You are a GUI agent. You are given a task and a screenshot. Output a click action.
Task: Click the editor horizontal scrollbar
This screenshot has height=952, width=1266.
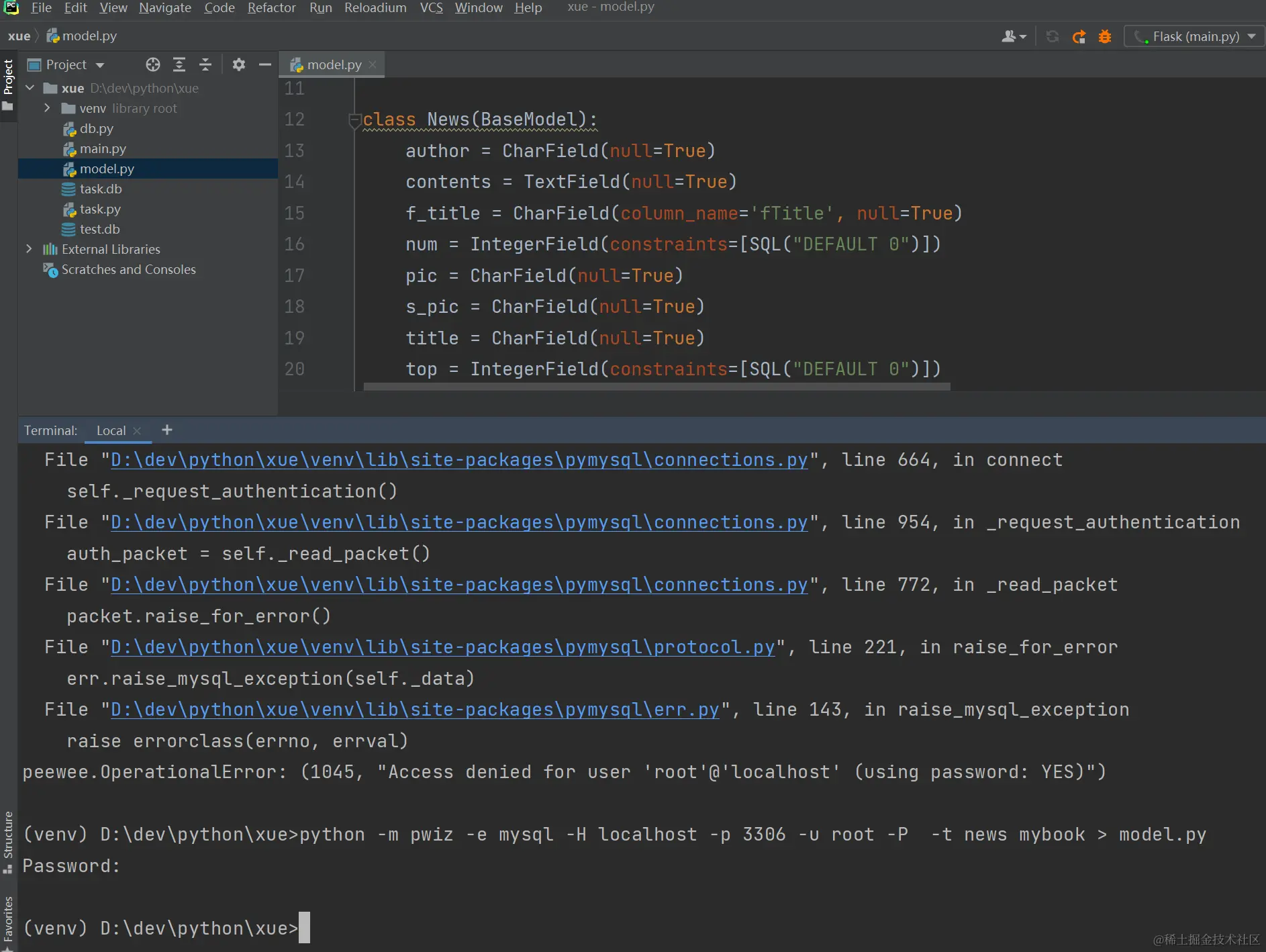pos(656,387)
